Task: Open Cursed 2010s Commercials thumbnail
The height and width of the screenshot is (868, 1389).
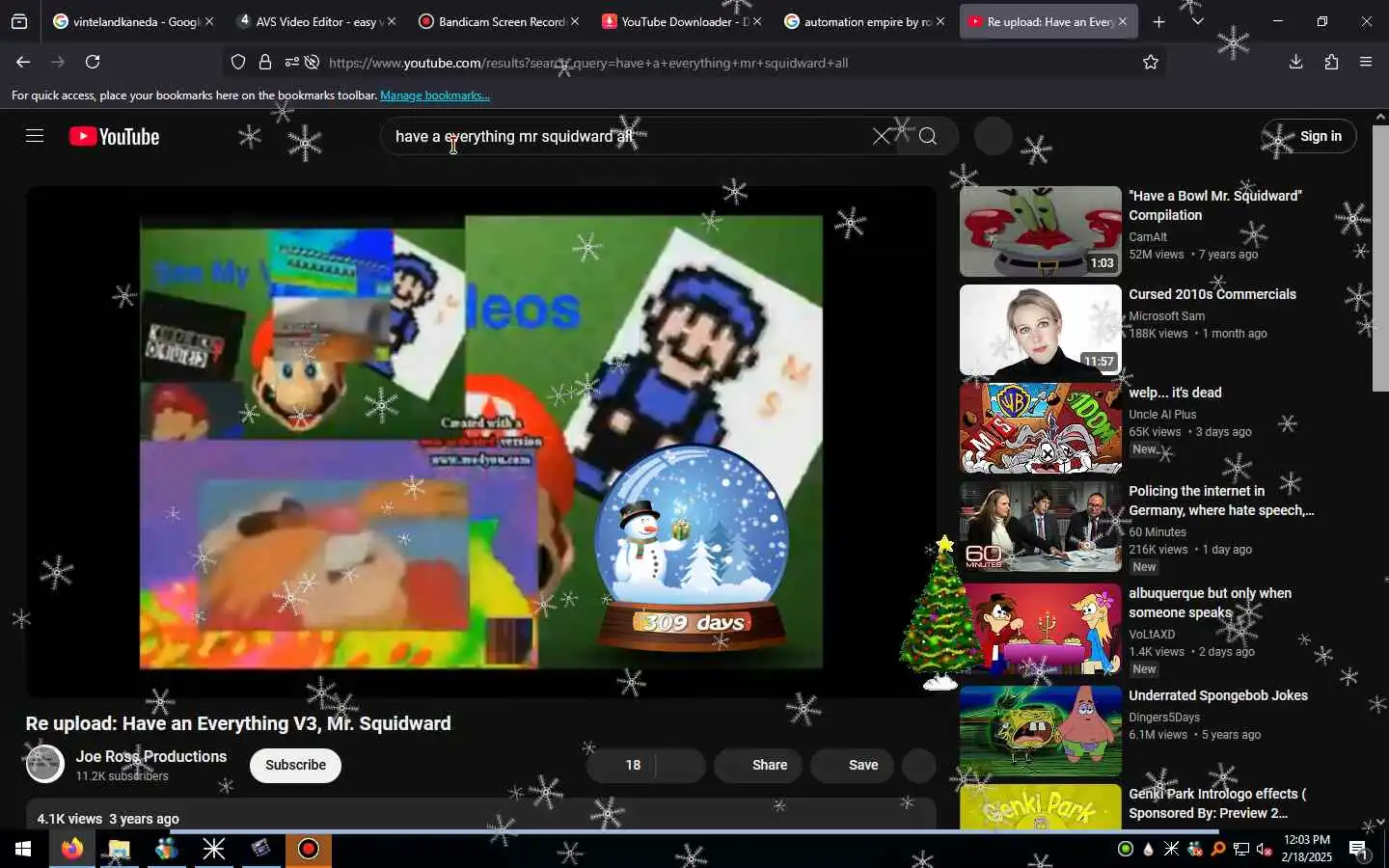Action: pyautogui.click(x=1041, y=330)
